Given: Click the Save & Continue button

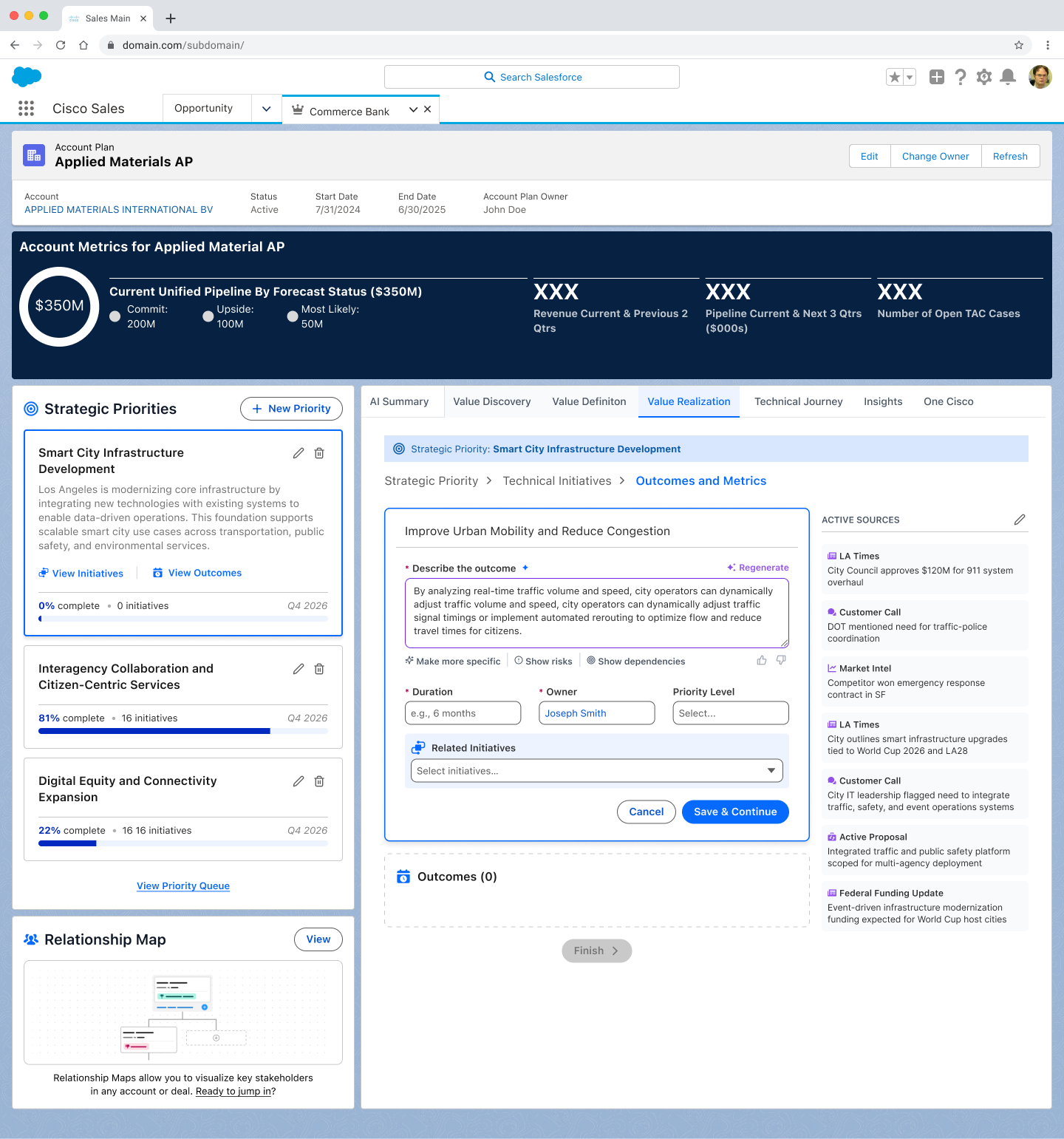Looking at the screenshot, I should [x=734, y=812].
